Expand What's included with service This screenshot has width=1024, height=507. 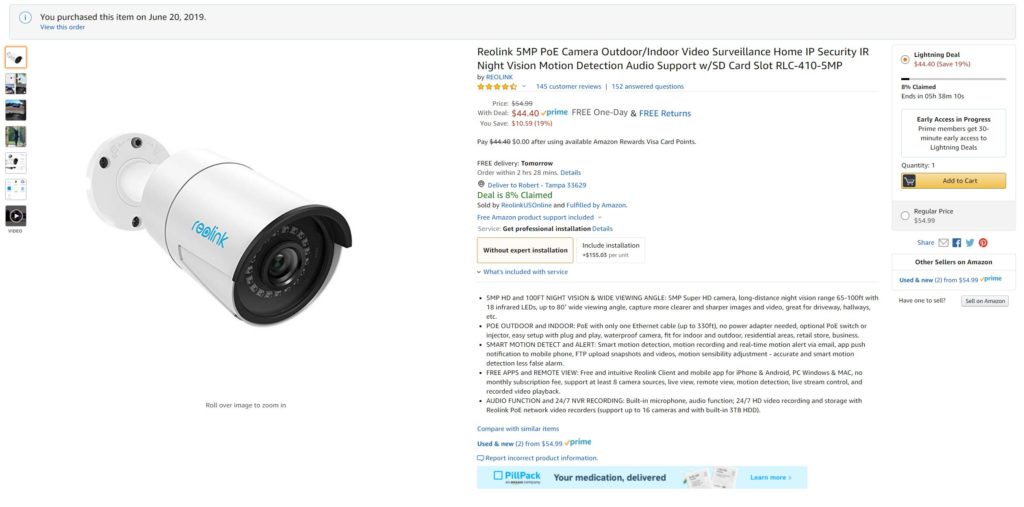click(479, 272)
